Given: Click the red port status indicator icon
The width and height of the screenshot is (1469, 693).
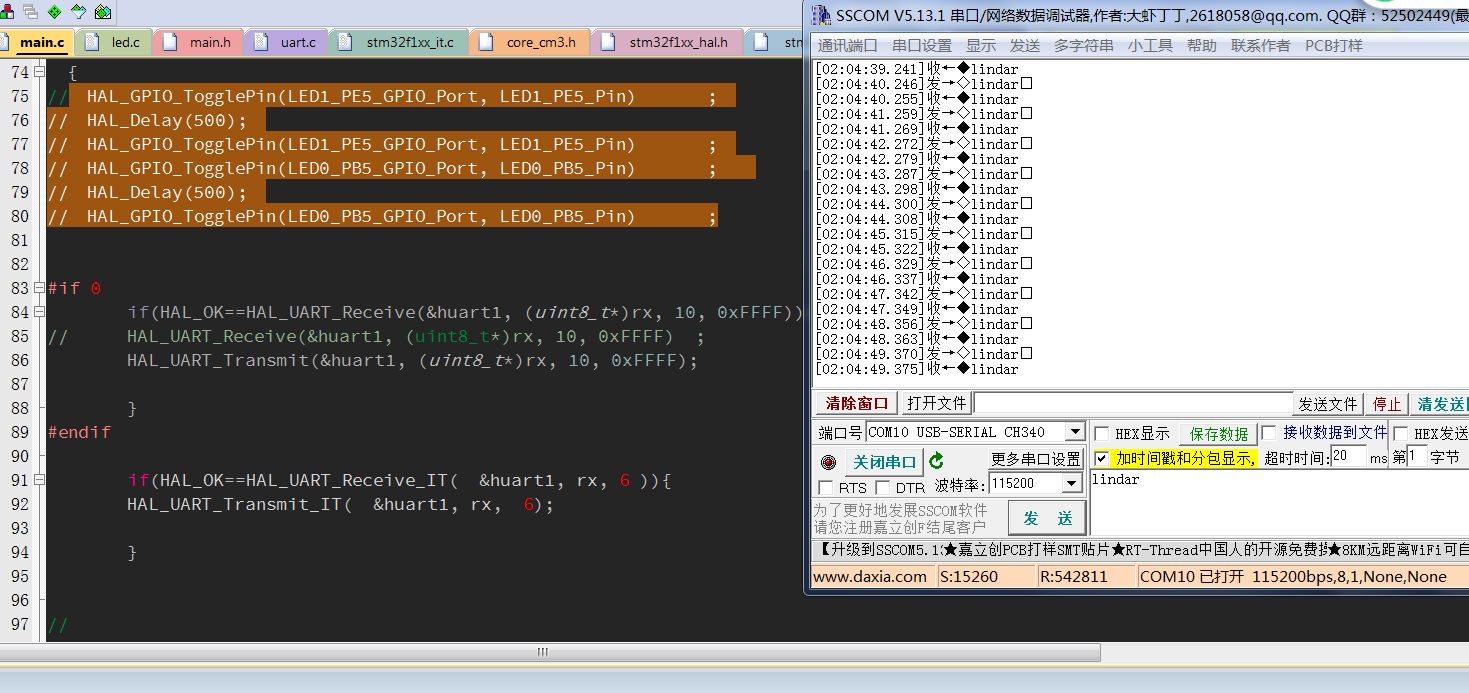Looking at the screenshot, I should pyautogui.click(x=829, y=462).
